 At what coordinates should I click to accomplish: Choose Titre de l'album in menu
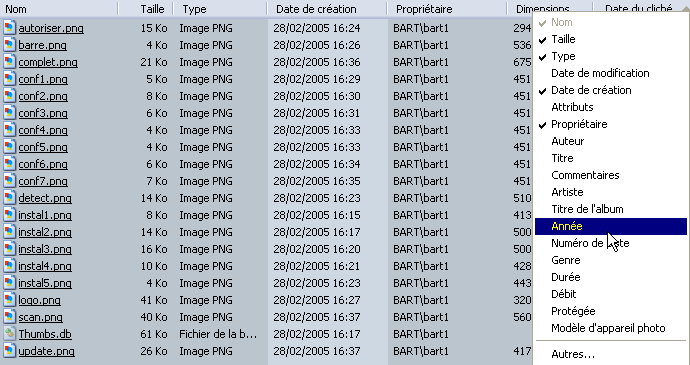pos(611,209)
